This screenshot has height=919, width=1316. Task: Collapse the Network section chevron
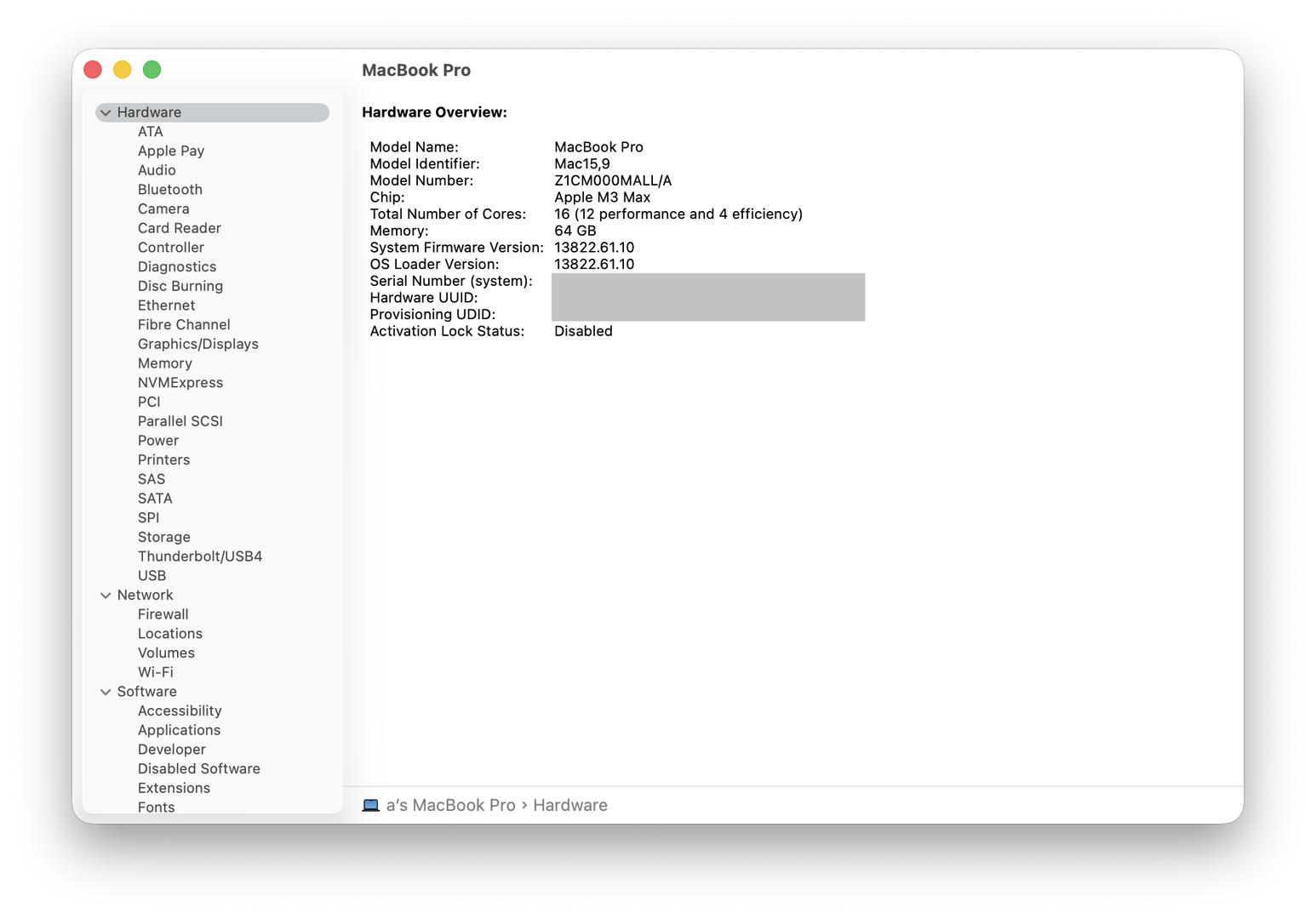[106, 596]
